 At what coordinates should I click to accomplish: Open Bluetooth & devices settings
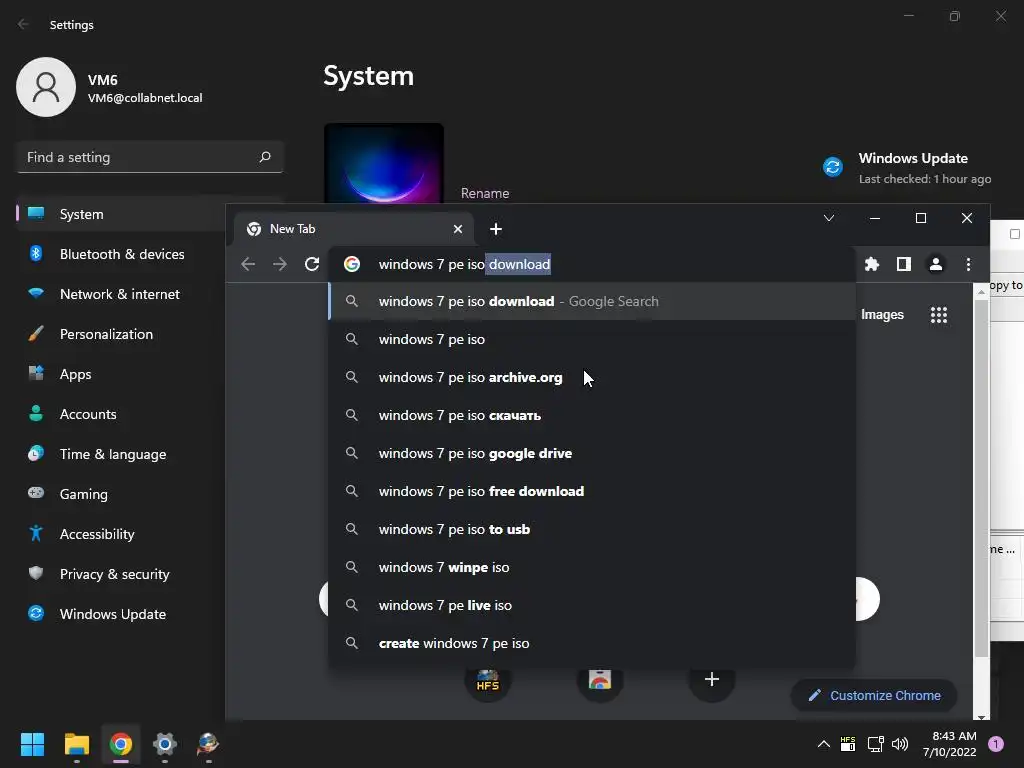[121, 253]
